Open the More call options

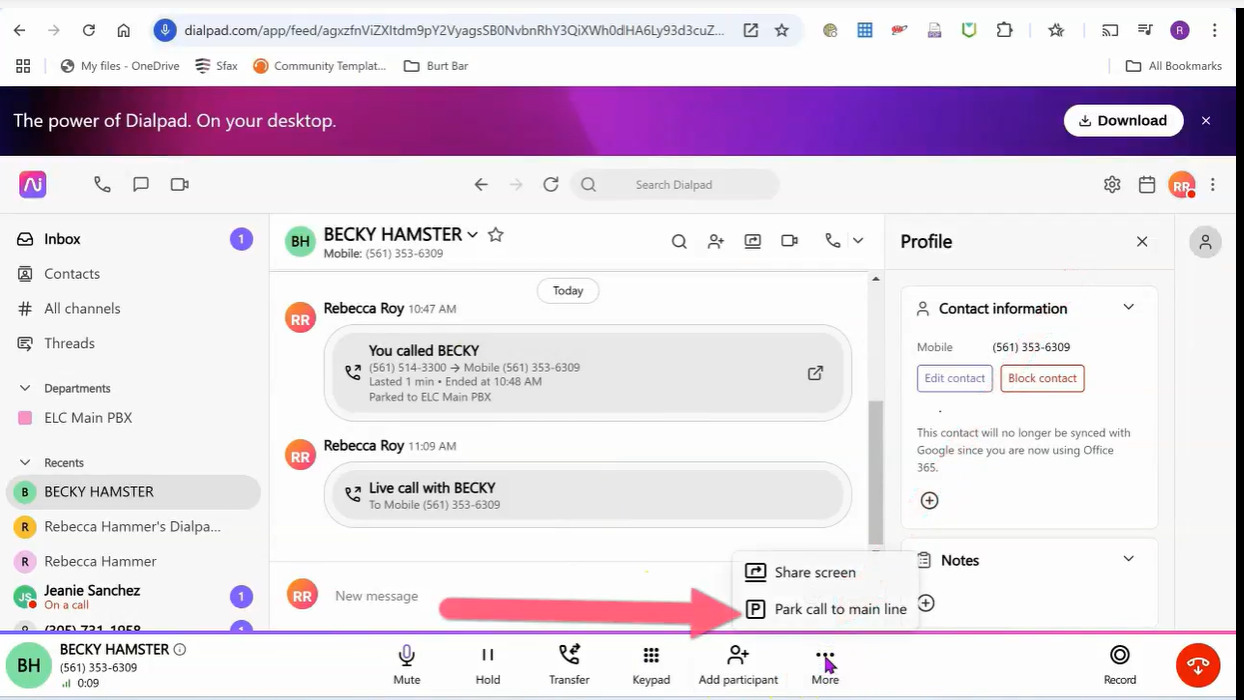coord(825,664)
